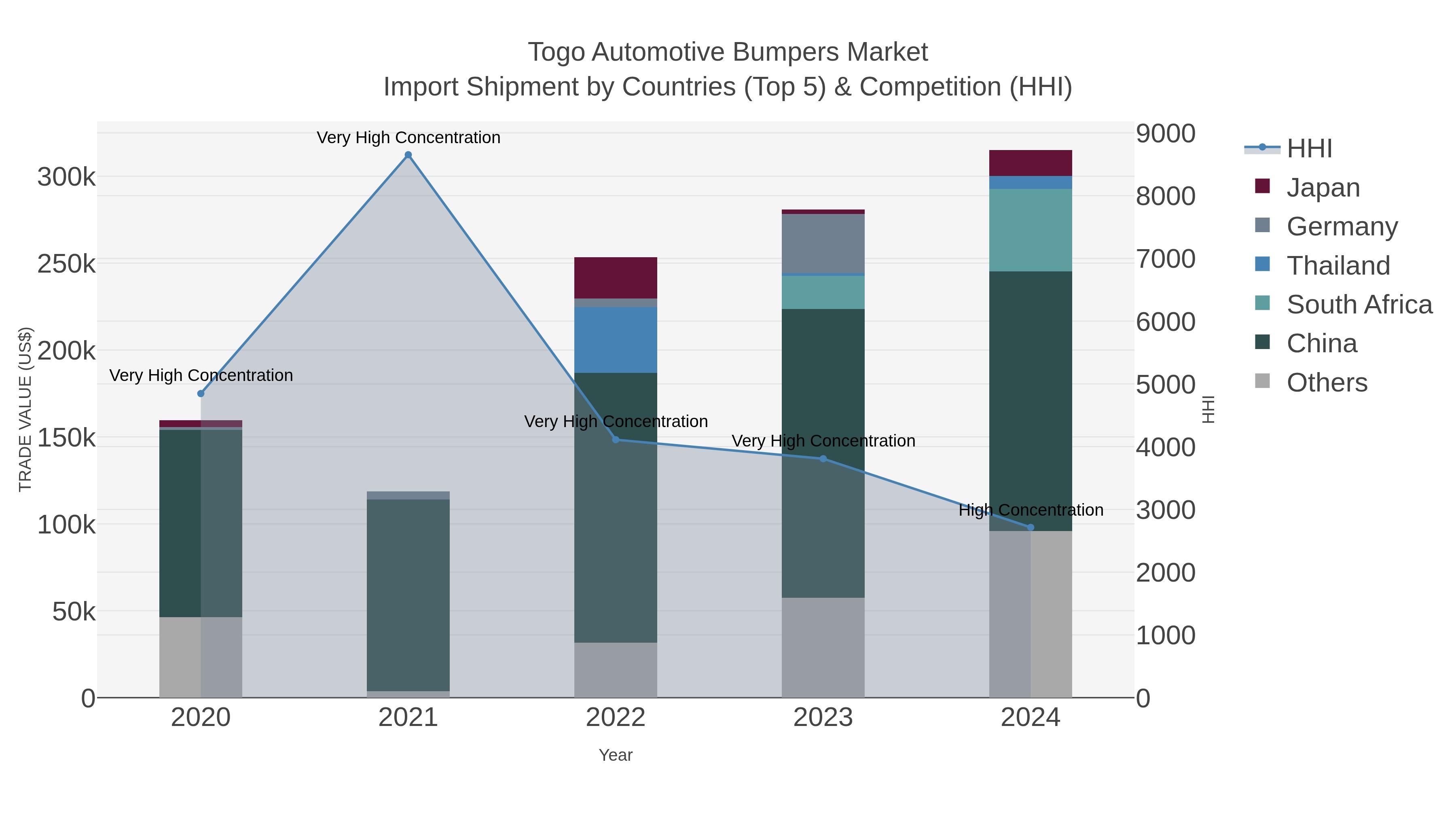This screenshot has height=819, width=1456.
Task: Click the 2023 HHI data point
Action: click(x=823, y=459)
